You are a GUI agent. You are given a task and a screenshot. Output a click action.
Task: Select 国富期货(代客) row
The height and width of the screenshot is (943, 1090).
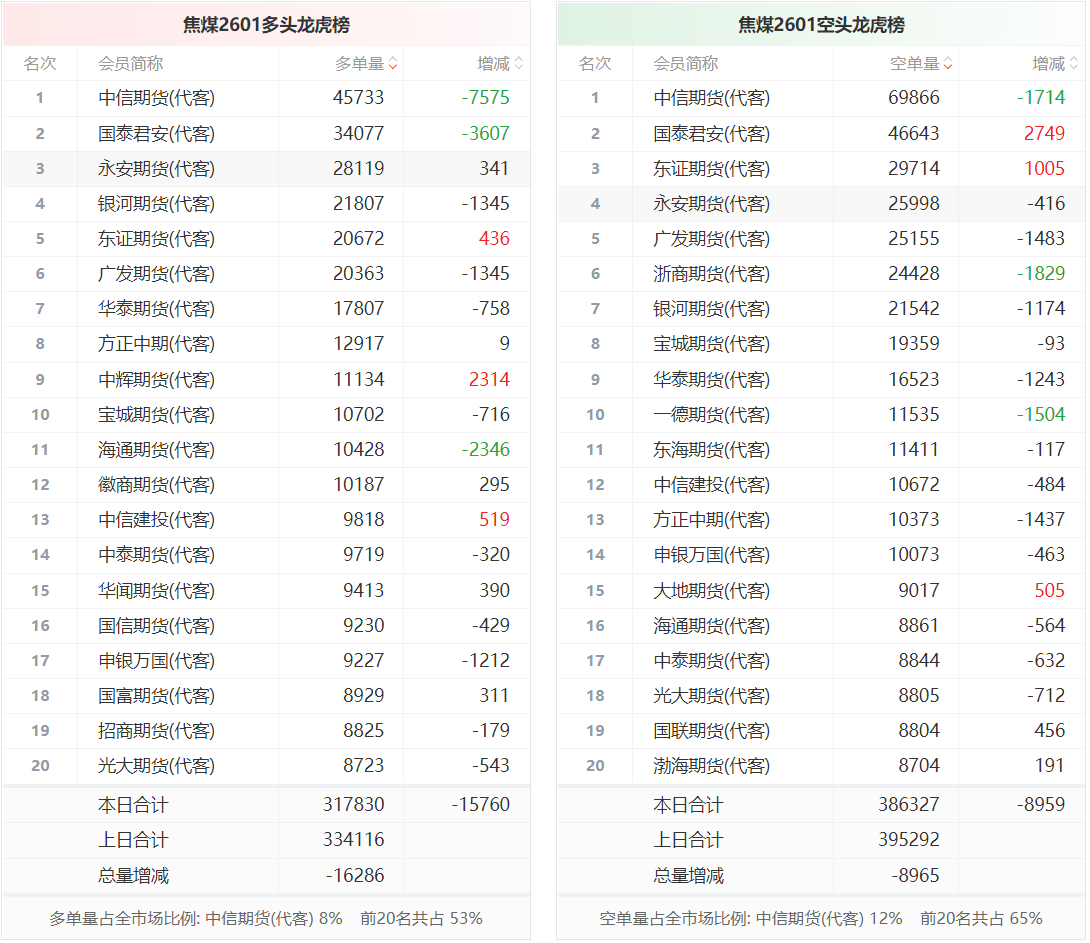(266, 696)
